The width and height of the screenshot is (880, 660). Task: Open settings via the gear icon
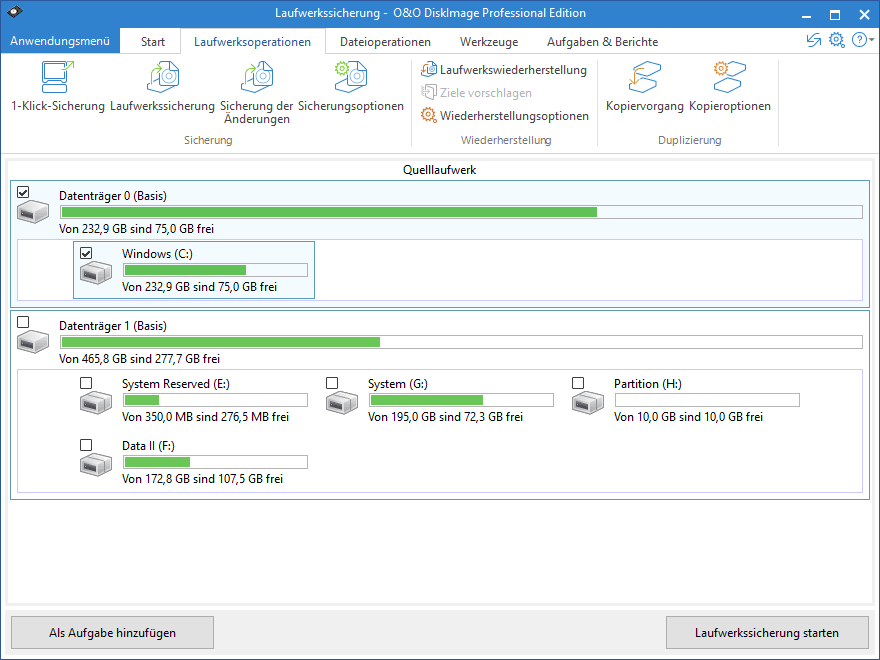pyautogui.click(x=837, y=40)
